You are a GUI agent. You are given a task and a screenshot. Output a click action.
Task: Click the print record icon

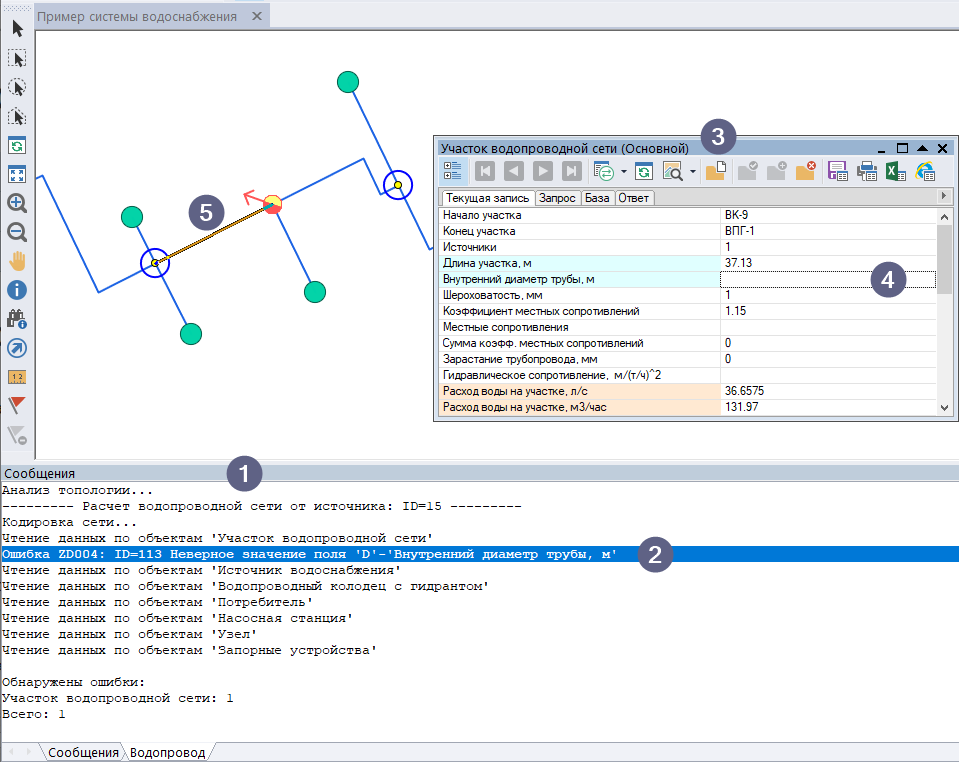[867, 172]
